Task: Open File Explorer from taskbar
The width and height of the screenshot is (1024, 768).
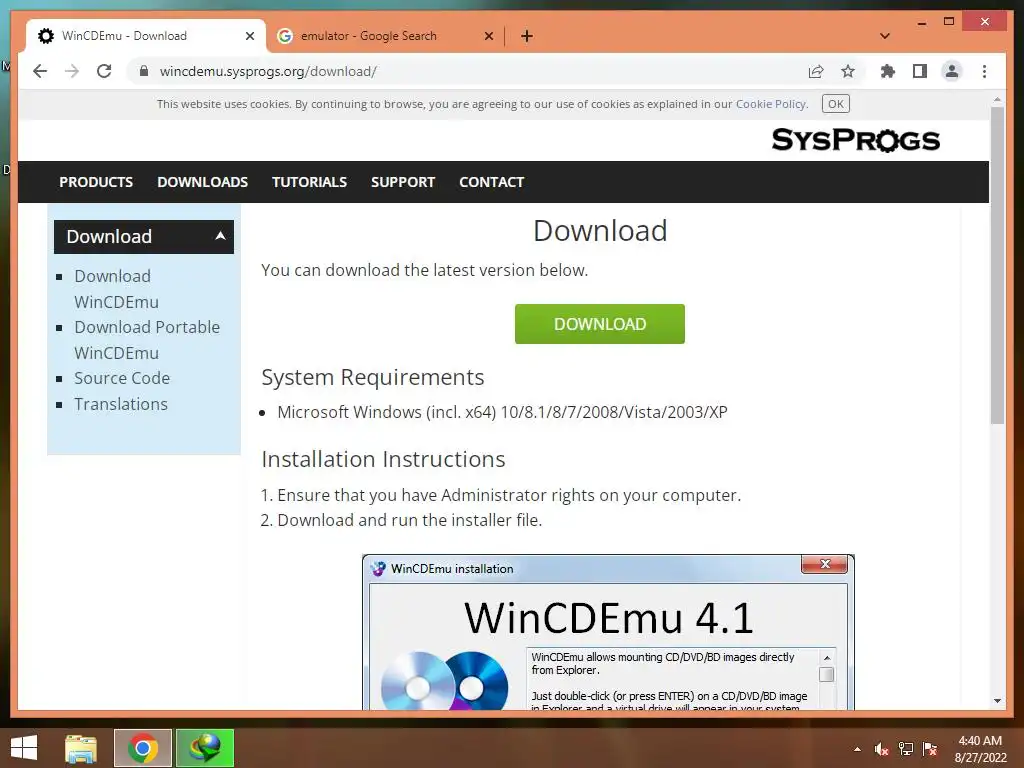Action: (81, 748)
